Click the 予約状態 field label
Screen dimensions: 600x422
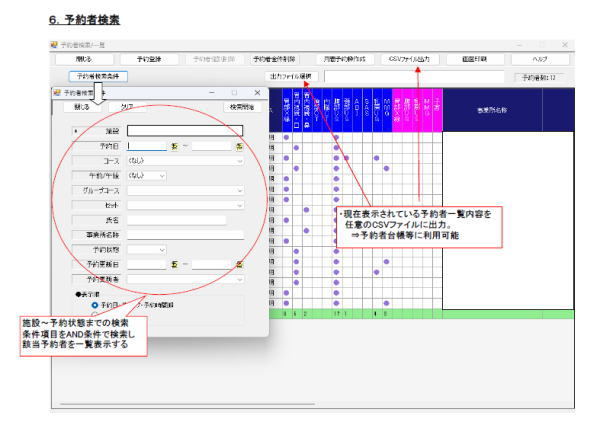[x=96, y=250]
